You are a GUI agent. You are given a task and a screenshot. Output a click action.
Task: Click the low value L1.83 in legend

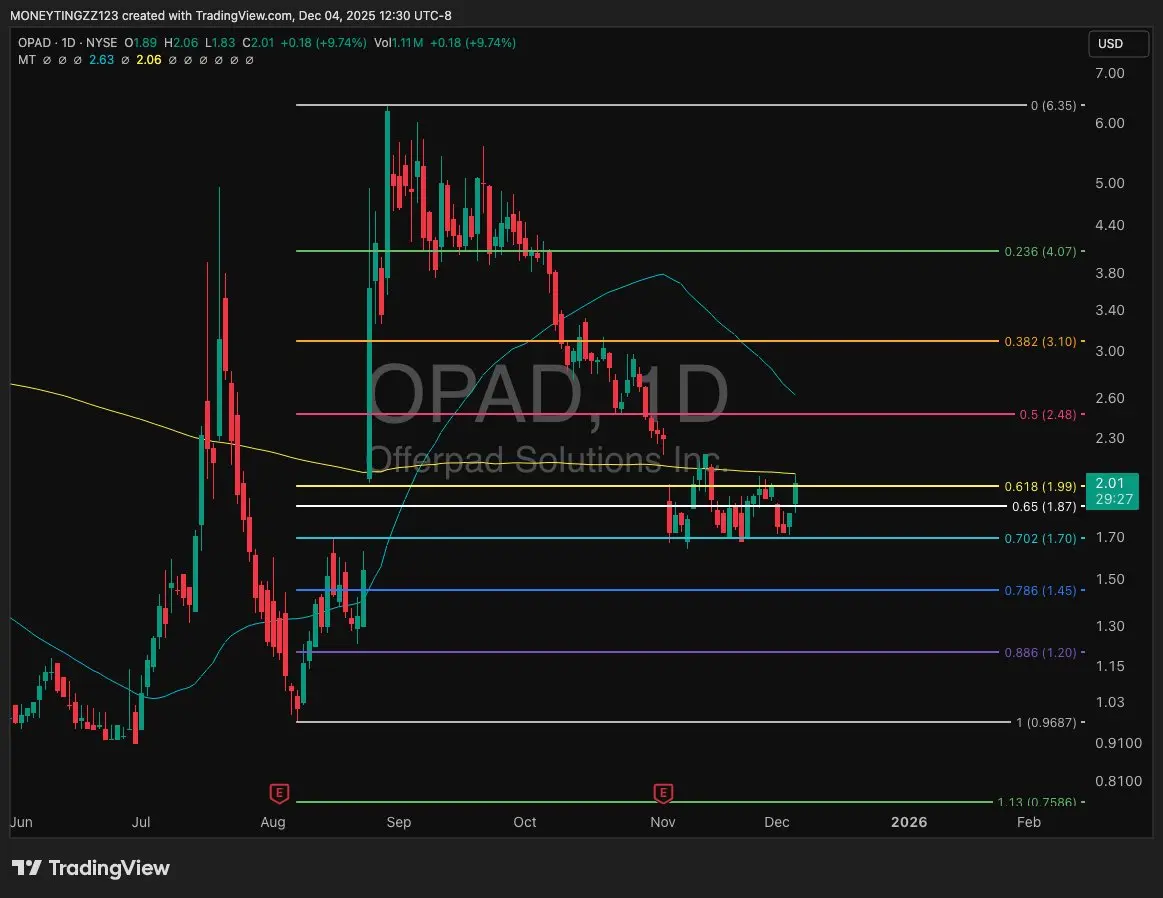coord(220,43)
